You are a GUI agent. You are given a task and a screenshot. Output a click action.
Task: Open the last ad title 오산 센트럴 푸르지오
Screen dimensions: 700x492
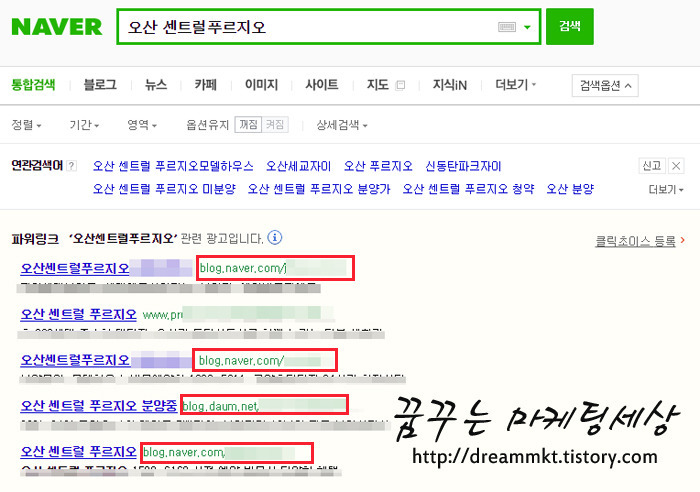point(79,451)
